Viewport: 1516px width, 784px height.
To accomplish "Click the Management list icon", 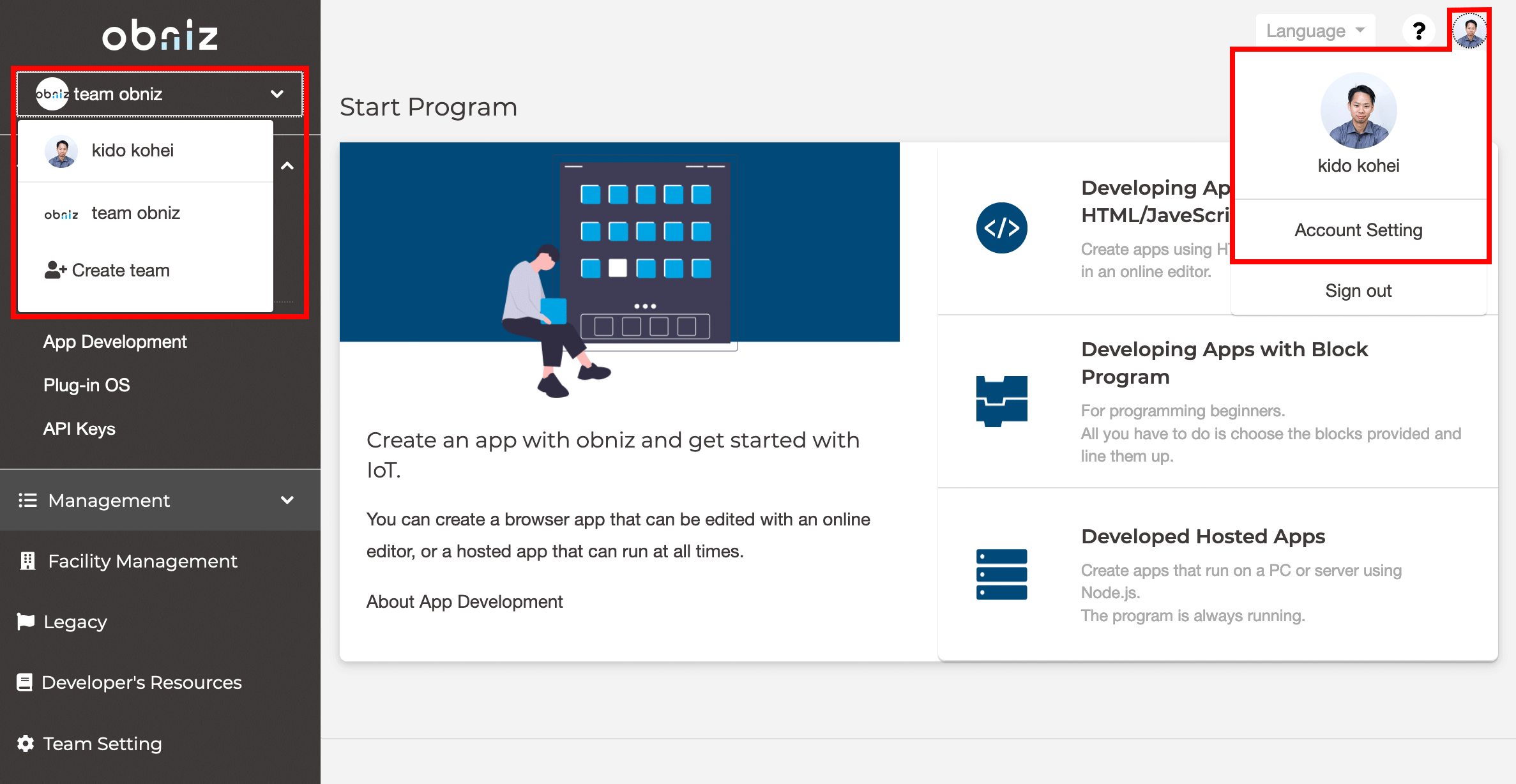I will pos(27,500).
